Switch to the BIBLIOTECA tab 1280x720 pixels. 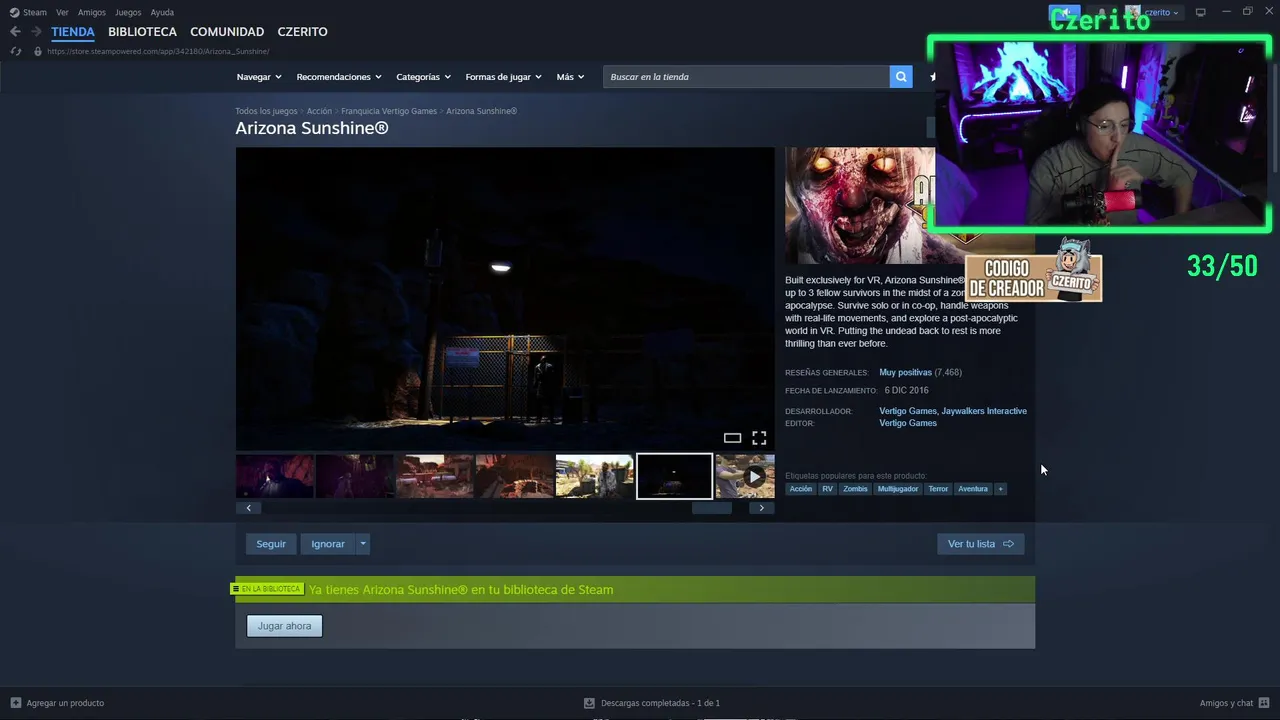tap(142, 32)
